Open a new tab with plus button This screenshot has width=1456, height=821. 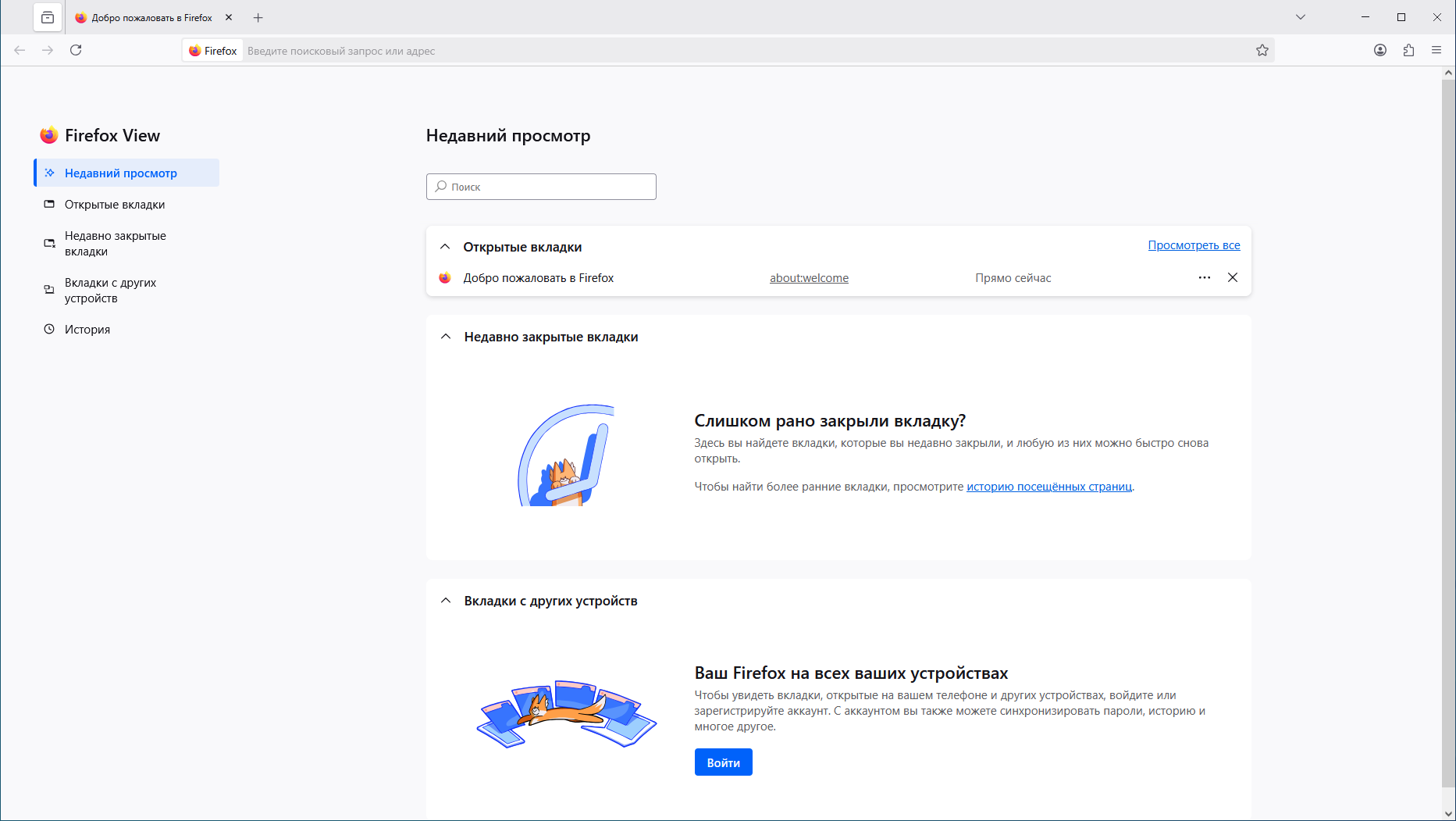pyautogui.click(x=258, y=17)
